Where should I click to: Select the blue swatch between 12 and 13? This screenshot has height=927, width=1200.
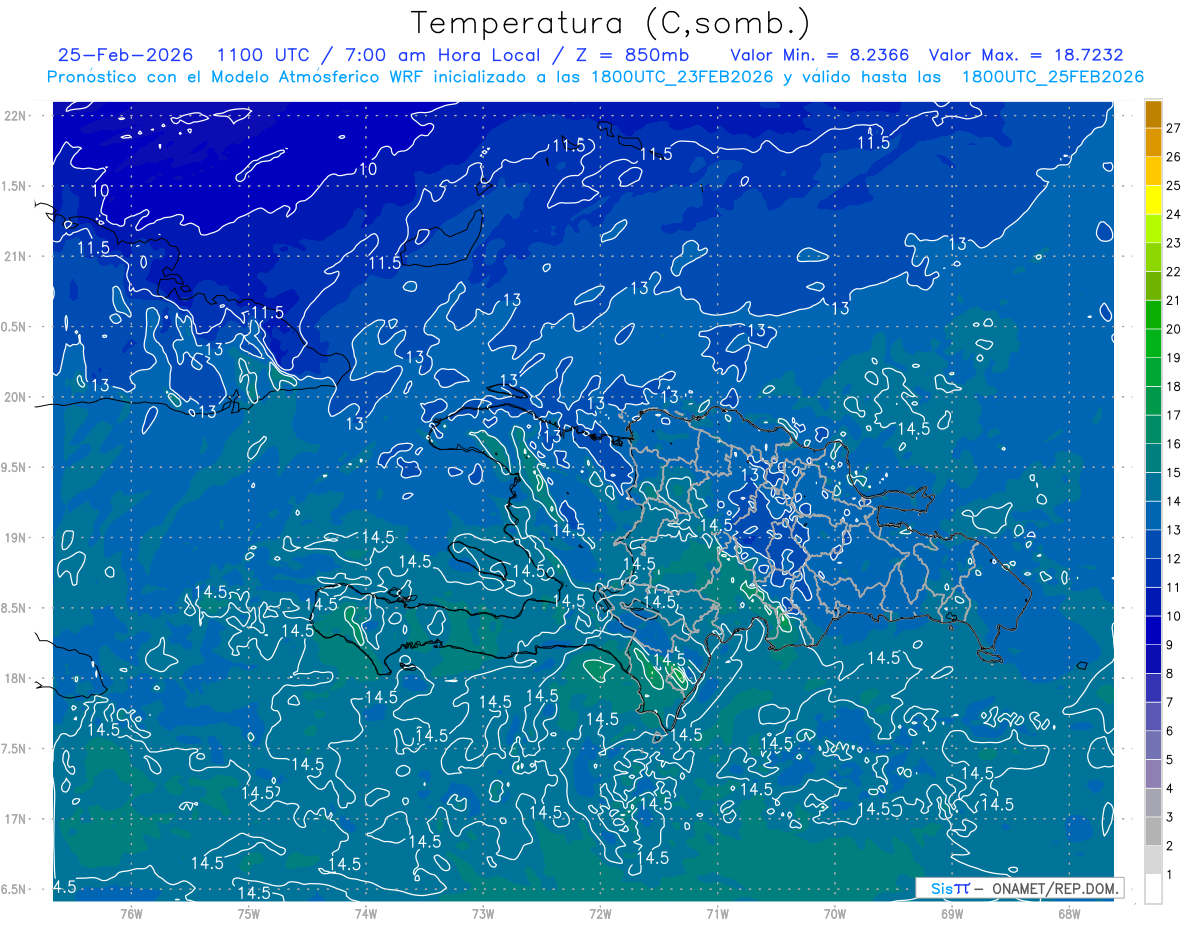coord(1153,544)
